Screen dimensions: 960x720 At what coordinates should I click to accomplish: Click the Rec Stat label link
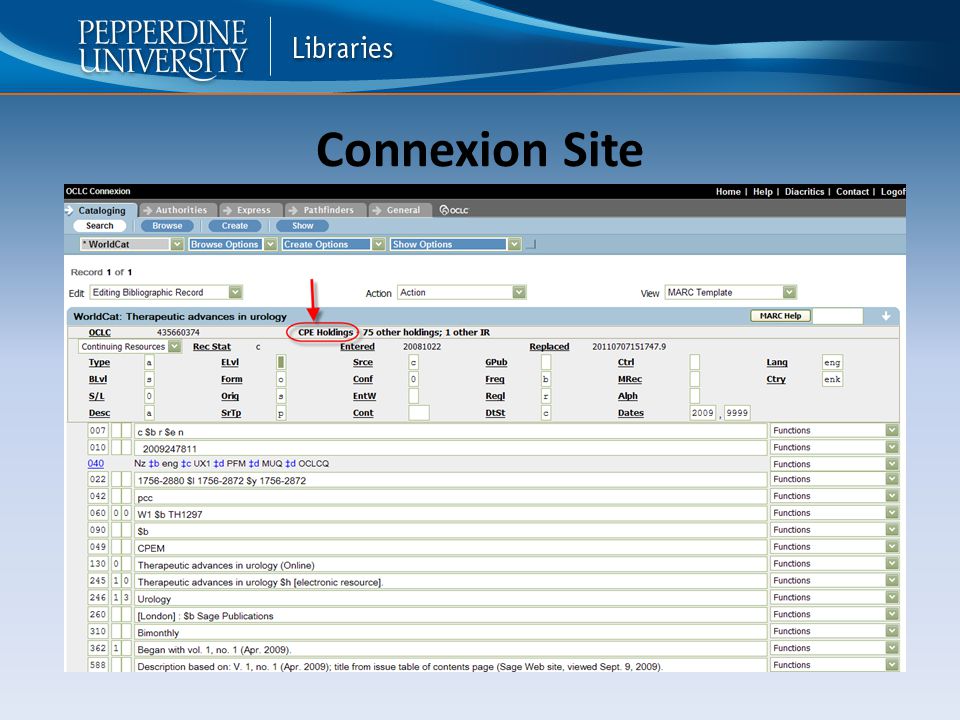(212, 347)
